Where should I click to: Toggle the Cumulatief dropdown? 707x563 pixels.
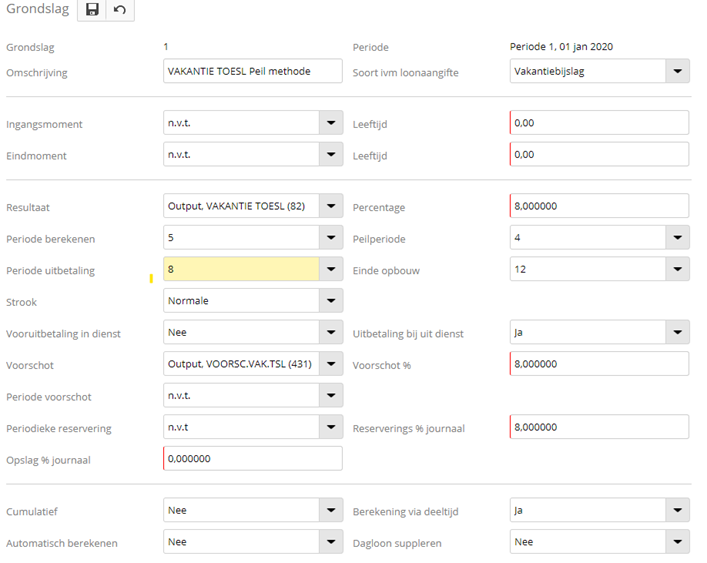[x=331, y=510]
